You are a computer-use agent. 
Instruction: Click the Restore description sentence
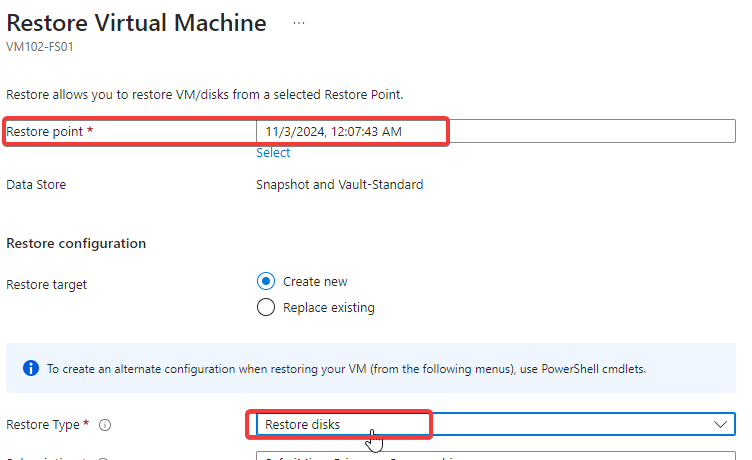[x=205, y=94]
